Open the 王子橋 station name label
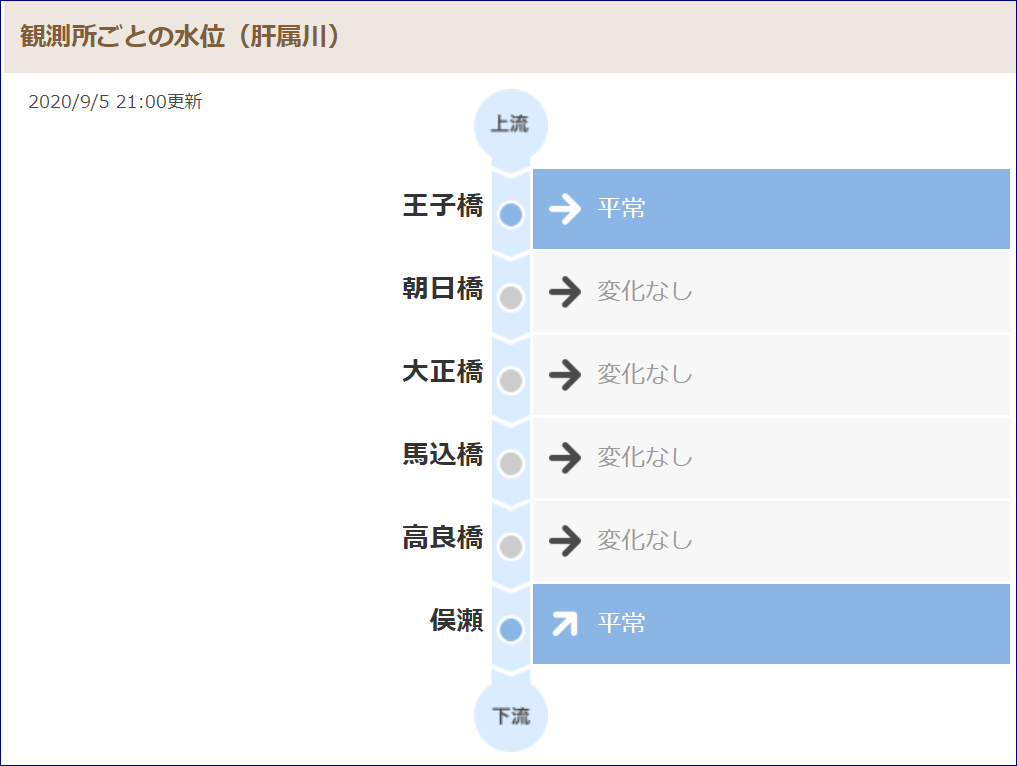1017x766 pixels. click(443, 206)
